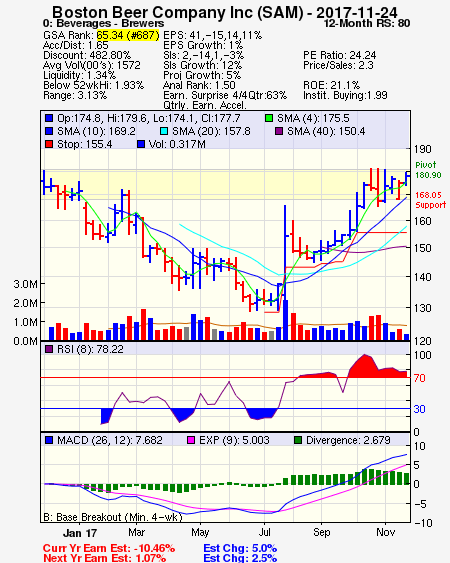
Task: Click the red 168.05 Support label
Action: 430,200
